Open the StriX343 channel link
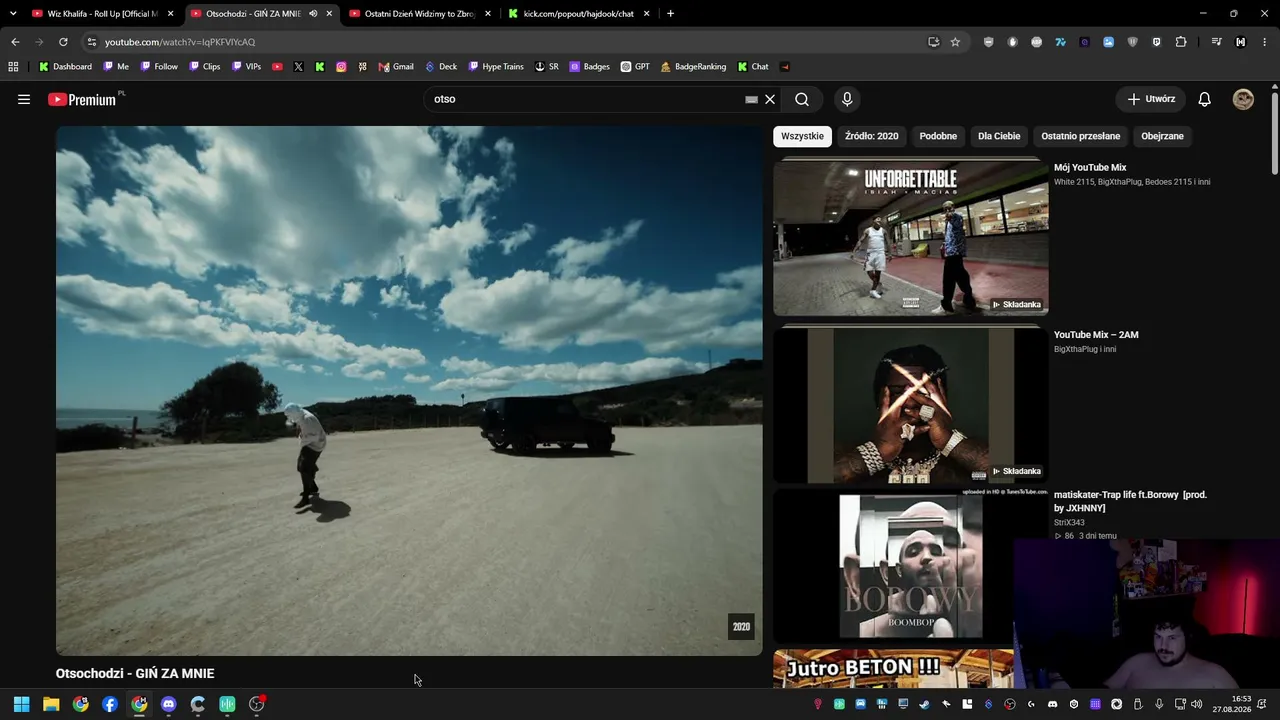1280x720 pixels. (x=1069, y=522)
